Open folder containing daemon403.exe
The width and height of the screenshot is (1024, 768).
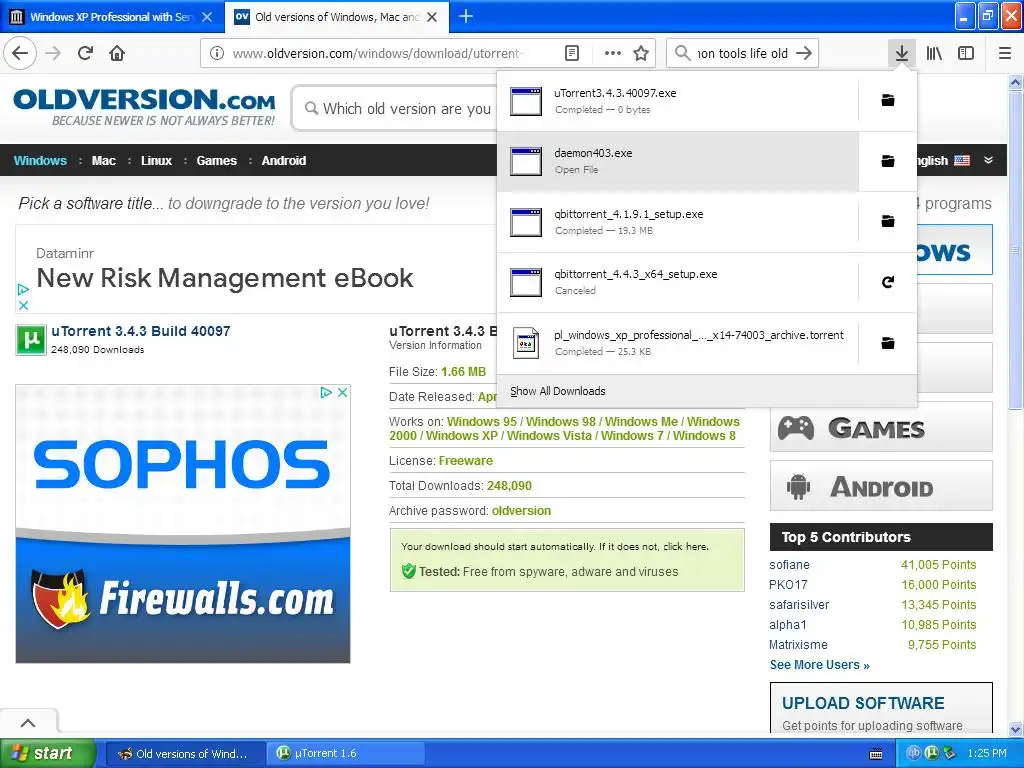click(888, 161)
